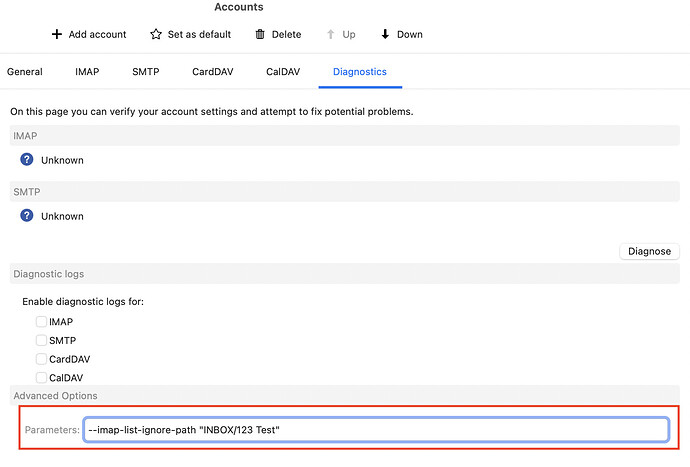Viewport: 690px width, 467px height.
Task: Switch to the General tab
Action: 25,72
